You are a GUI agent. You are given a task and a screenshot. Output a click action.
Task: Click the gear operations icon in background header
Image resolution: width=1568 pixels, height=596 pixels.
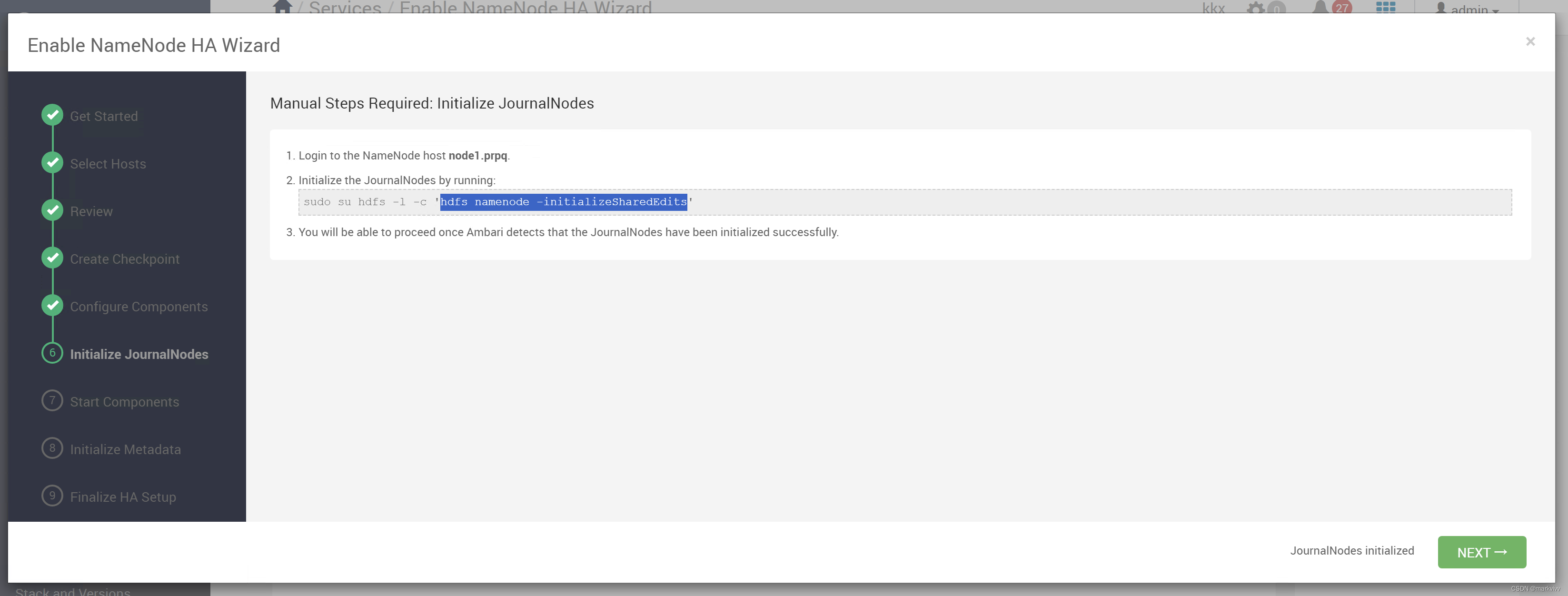coord(1256,8)
